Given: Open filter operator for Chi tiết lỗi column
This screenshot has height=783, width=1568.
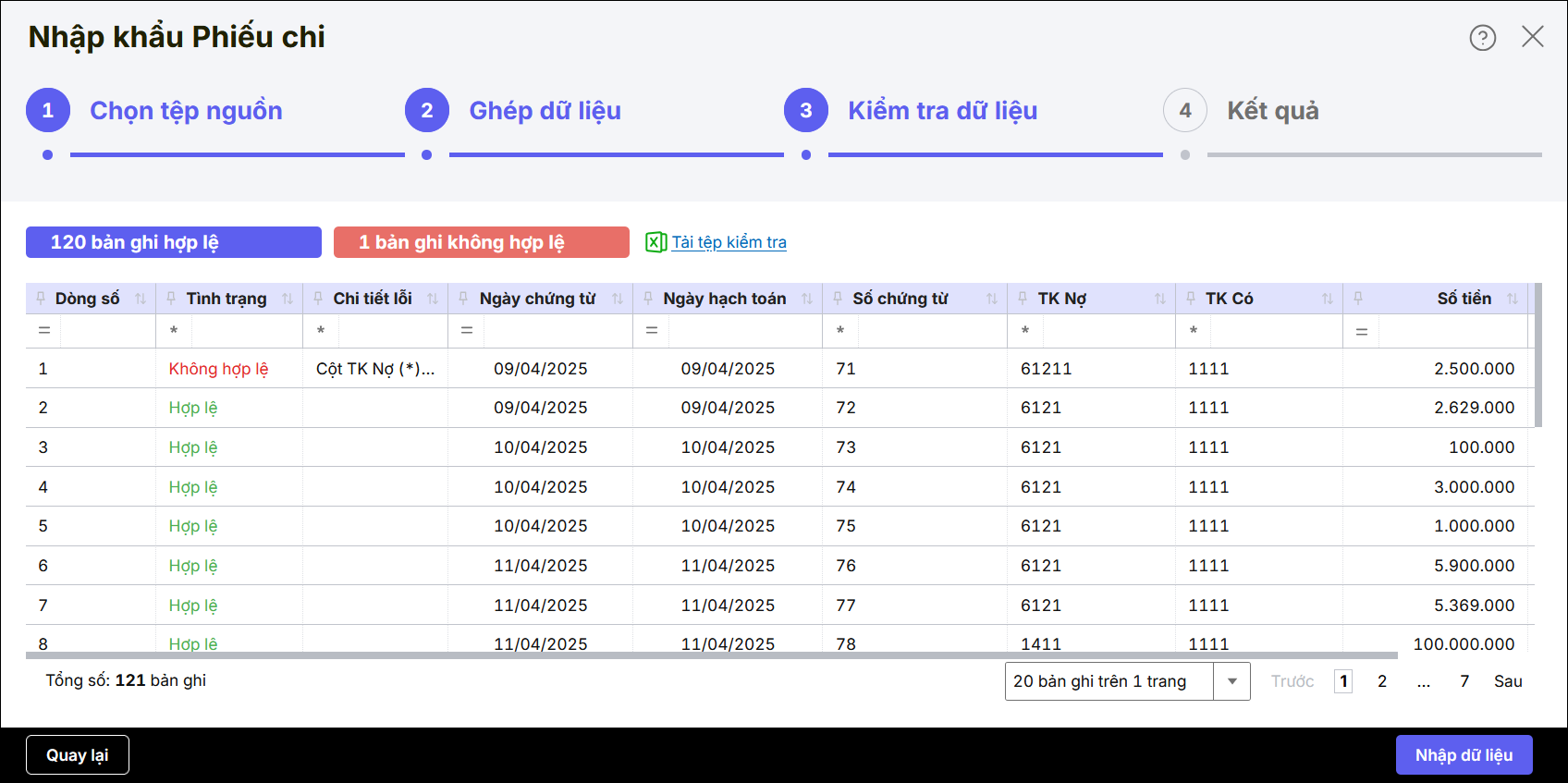Looking at the screenshot, I should point(321,331).
